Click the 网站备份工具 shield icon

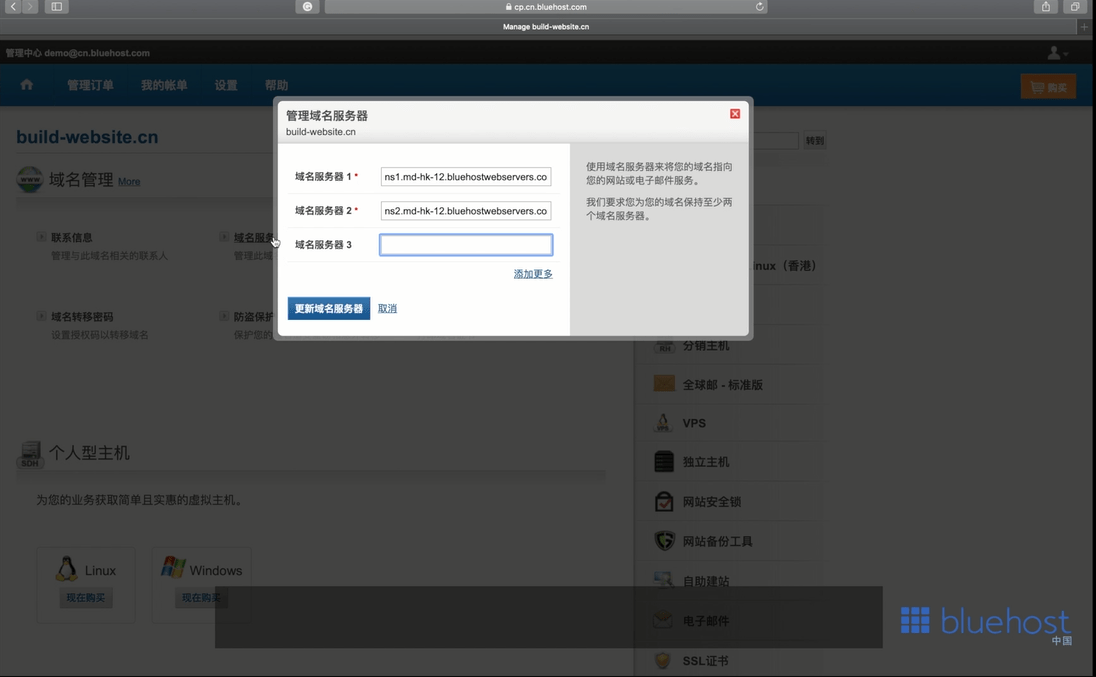pos(664,540)
